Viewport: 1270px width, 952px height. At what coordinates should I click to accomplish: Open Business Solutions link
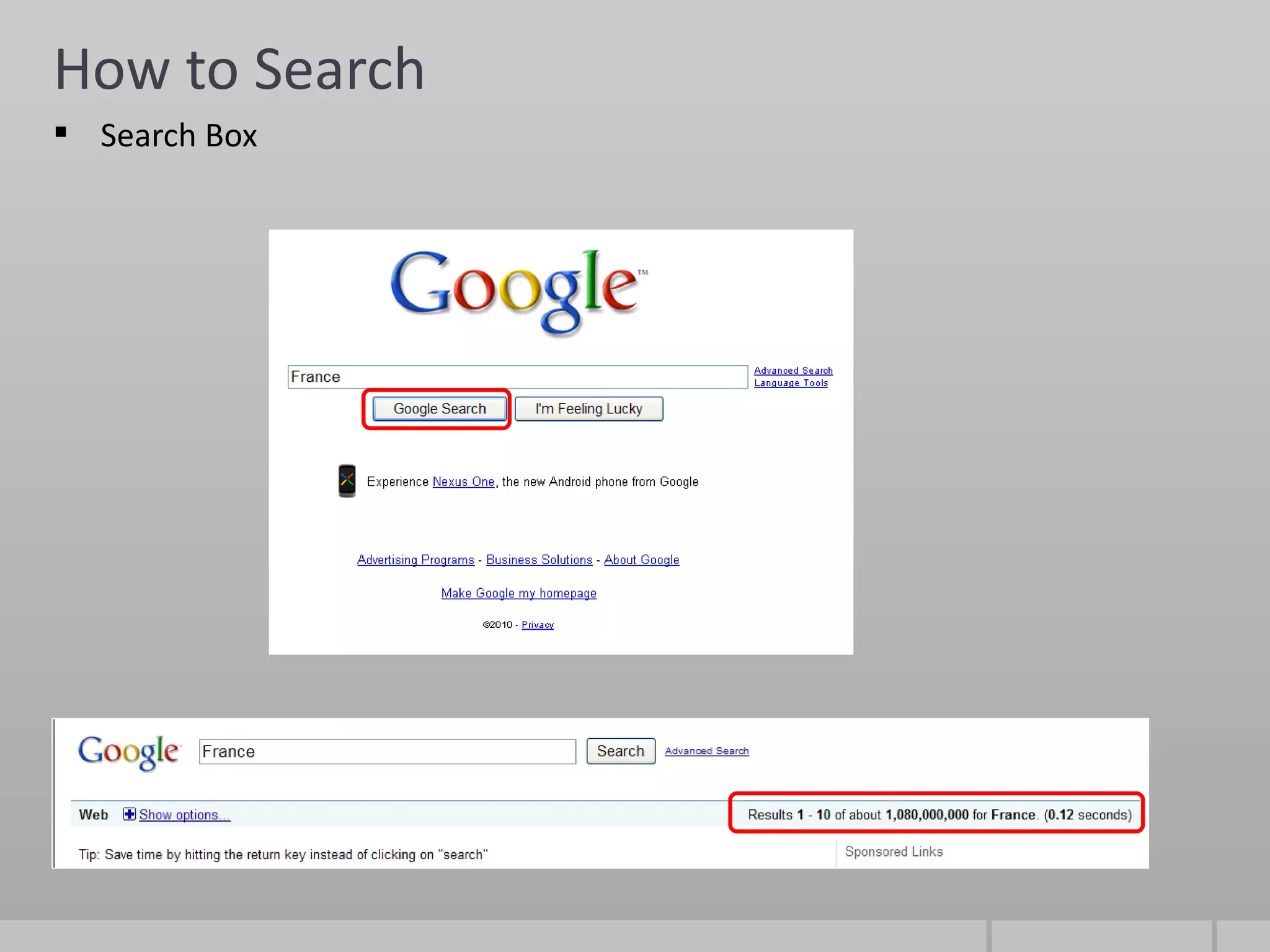[x=539, y=560]
